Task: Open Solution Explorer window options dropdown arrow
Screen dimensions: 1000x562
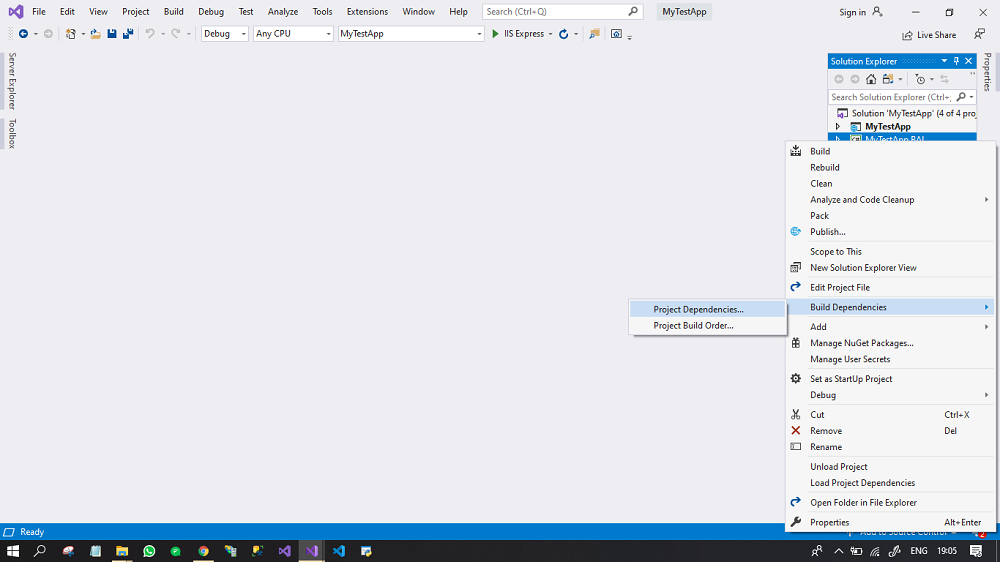Action: tap(945, 61)
